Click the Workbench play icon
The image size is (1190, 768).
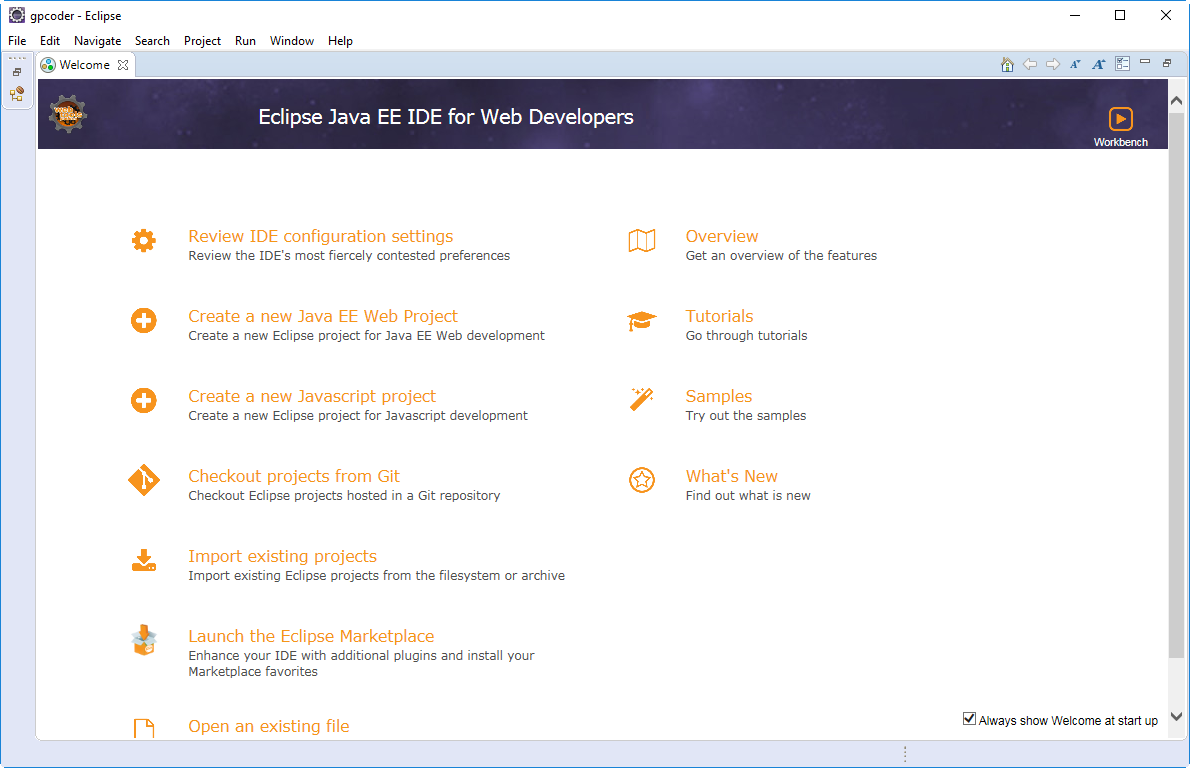[1120, 118]
